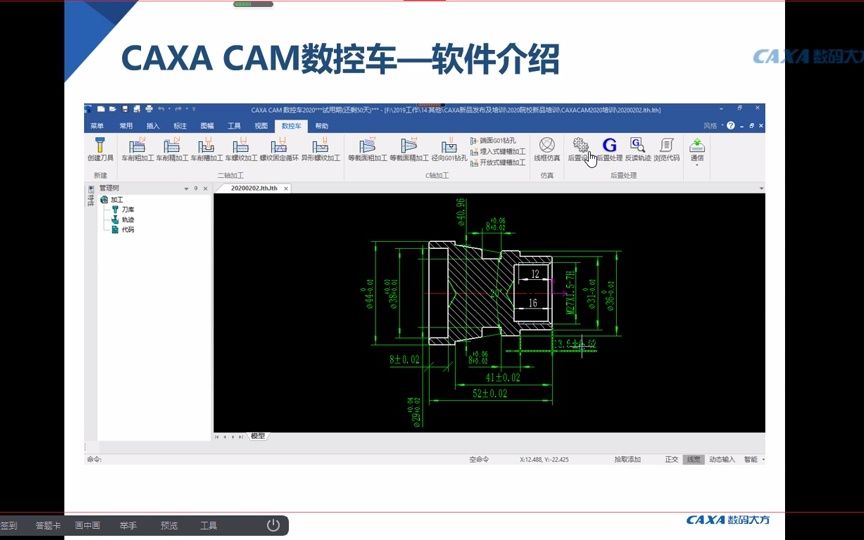Select 等截面粗加工 C-axis rough tool
Screen dimensions: 864x540
368,149
